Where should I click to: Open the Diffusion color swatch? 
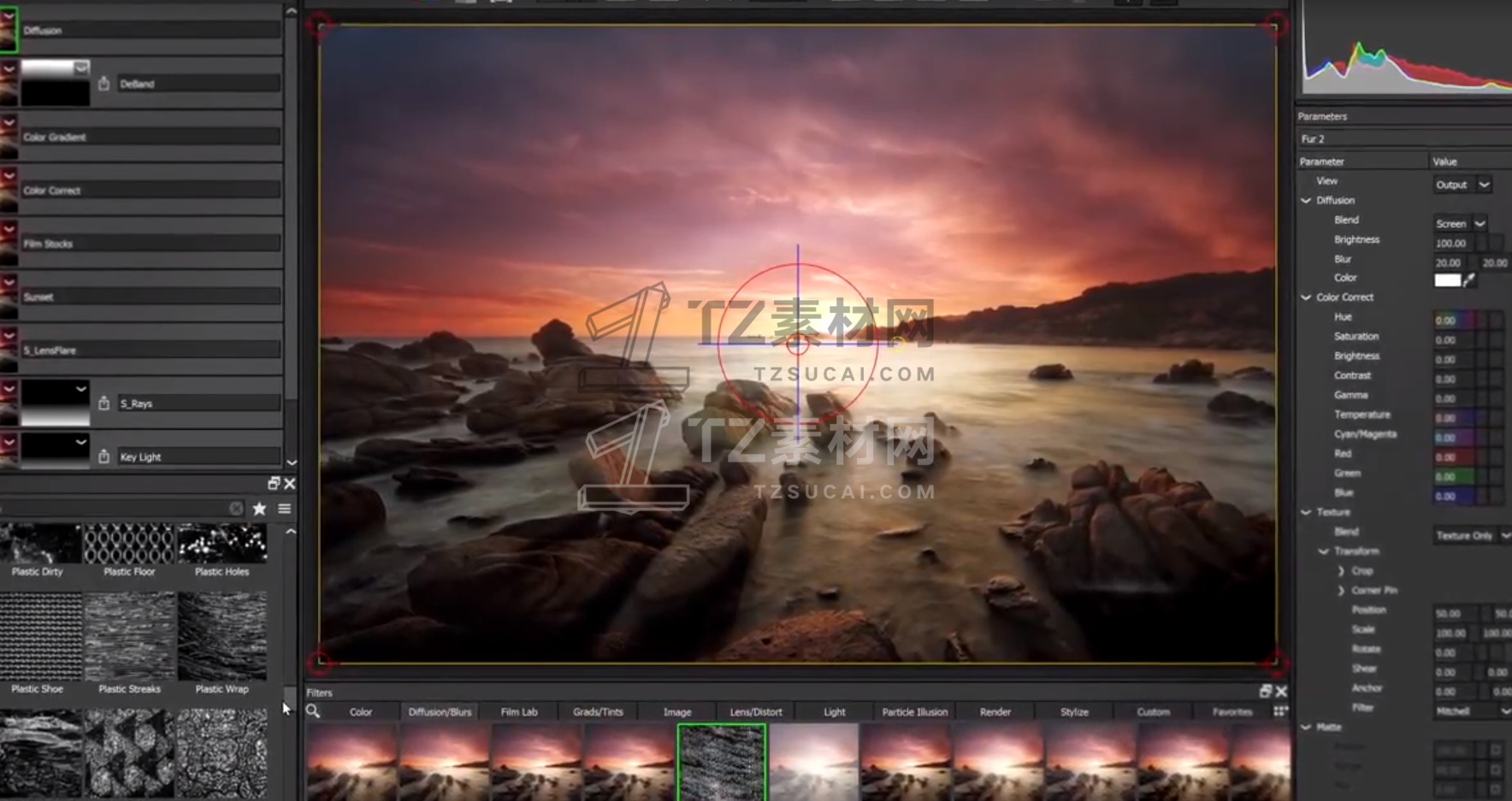[1447, 280]
